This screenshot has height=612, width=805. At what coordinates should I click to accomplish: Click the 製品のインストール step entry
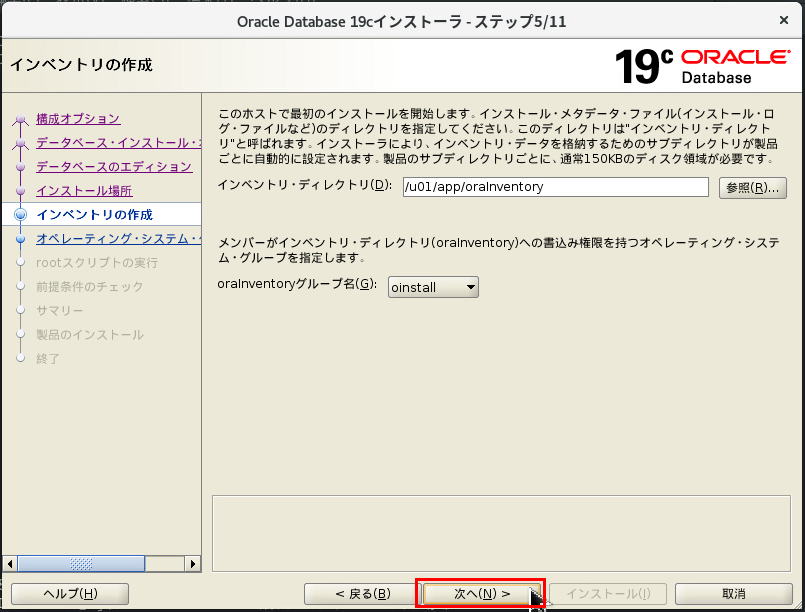(90, 335)
